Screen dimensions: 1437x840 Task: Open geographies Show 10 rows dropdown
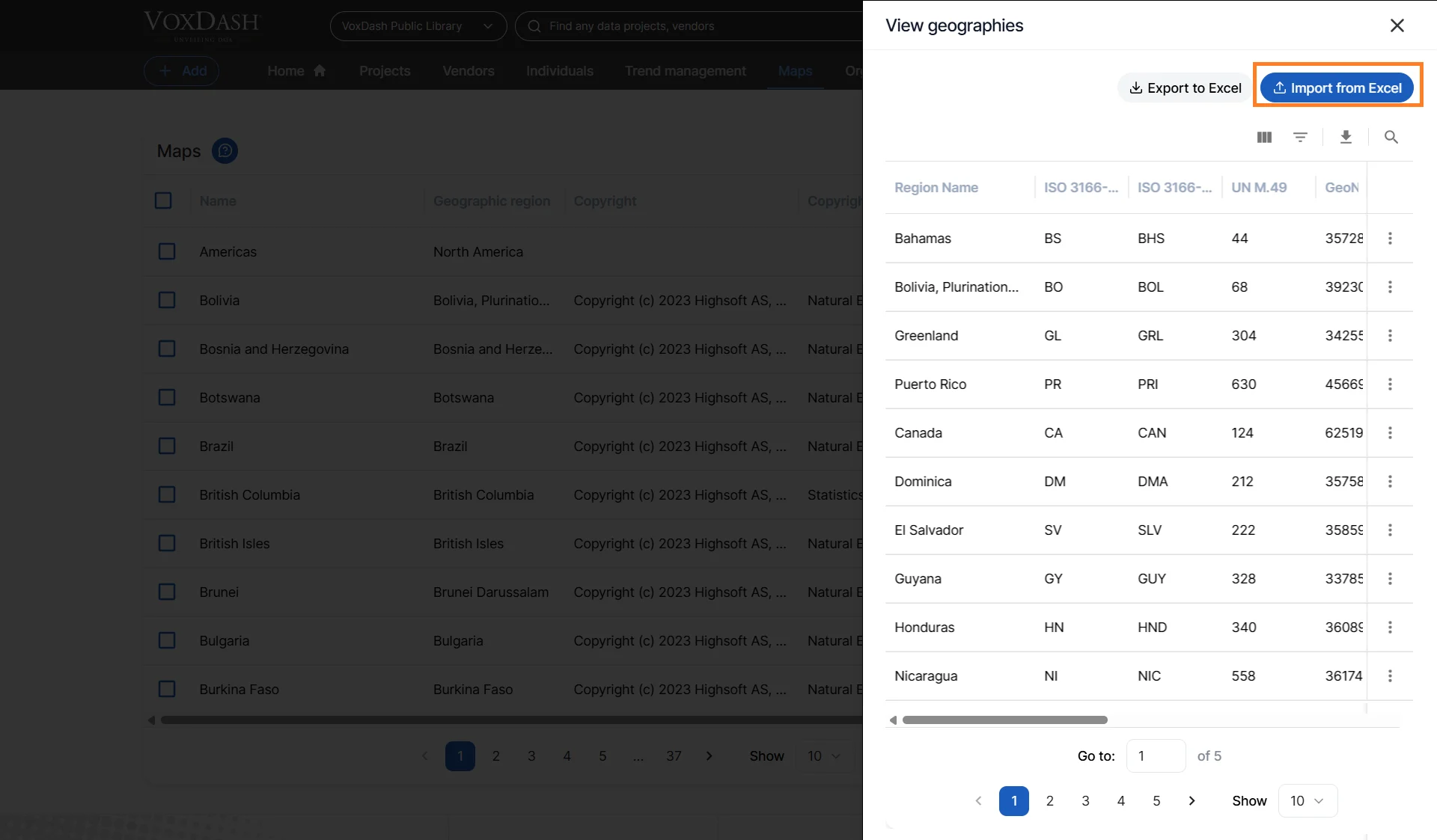point(1307,800)
